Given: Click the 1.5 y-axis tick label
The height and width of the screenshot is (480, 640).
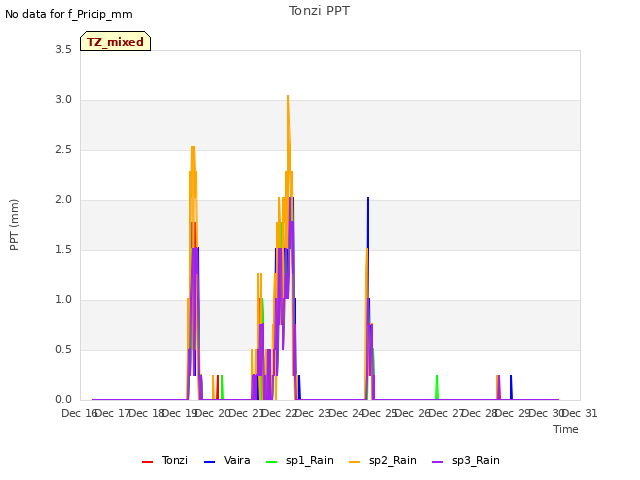Looking at the screenshot, I should 63,249.
